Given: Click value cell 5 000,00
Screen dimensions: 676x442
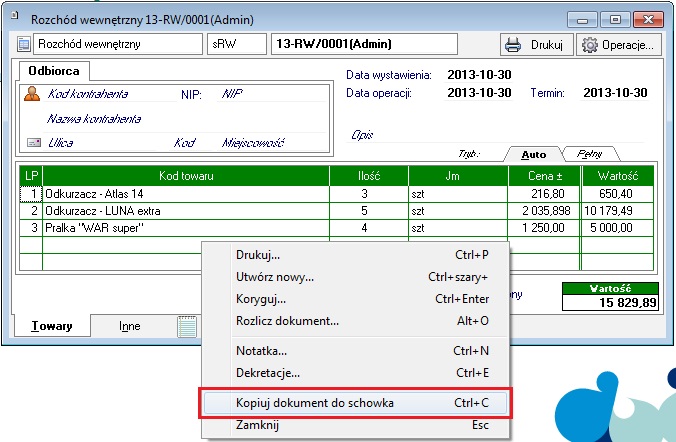Looking at the screenshot, I should [618, 228].
